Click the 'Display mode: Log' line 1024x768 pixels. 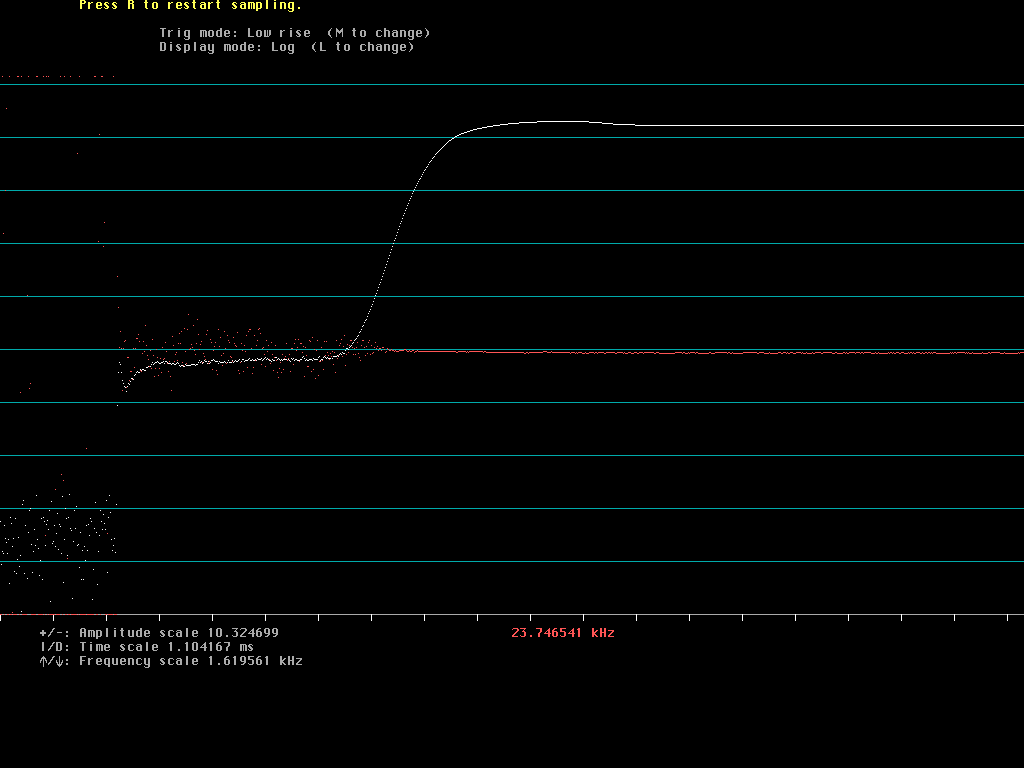coord(227,47)
